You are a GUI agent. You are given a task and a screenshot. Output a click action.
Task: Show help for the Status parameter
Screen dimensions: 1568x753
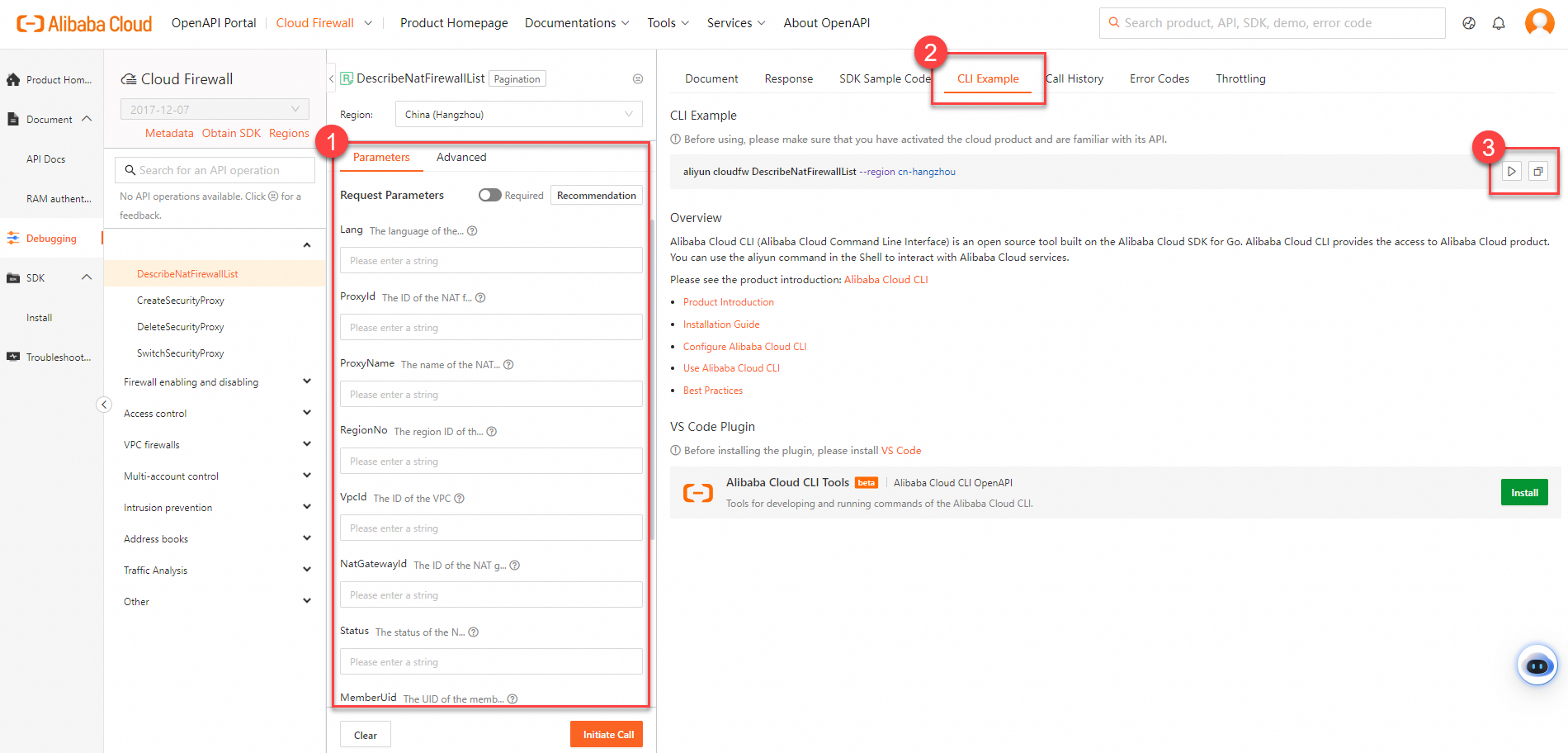[x=474, y=632]
